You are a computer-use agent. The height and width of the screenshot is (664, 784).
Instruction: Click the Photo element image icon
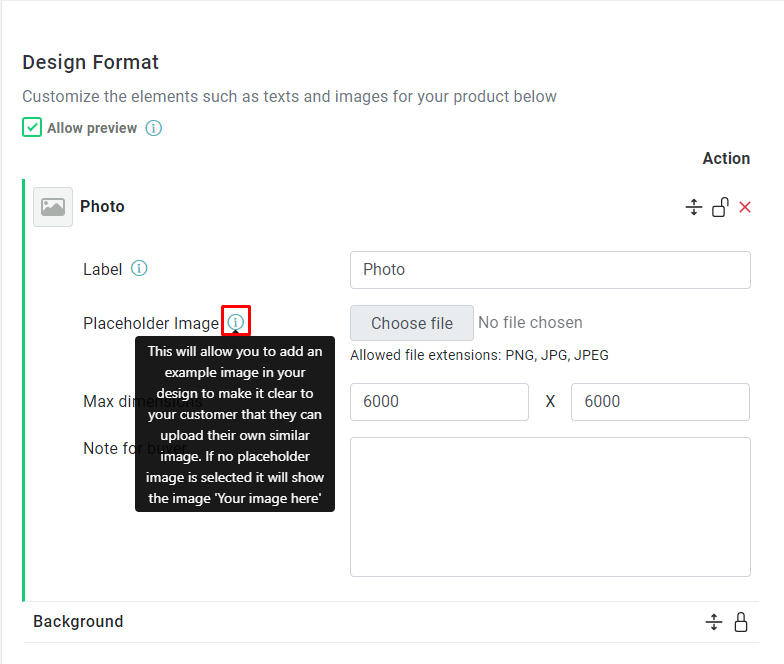pos(53,207)
